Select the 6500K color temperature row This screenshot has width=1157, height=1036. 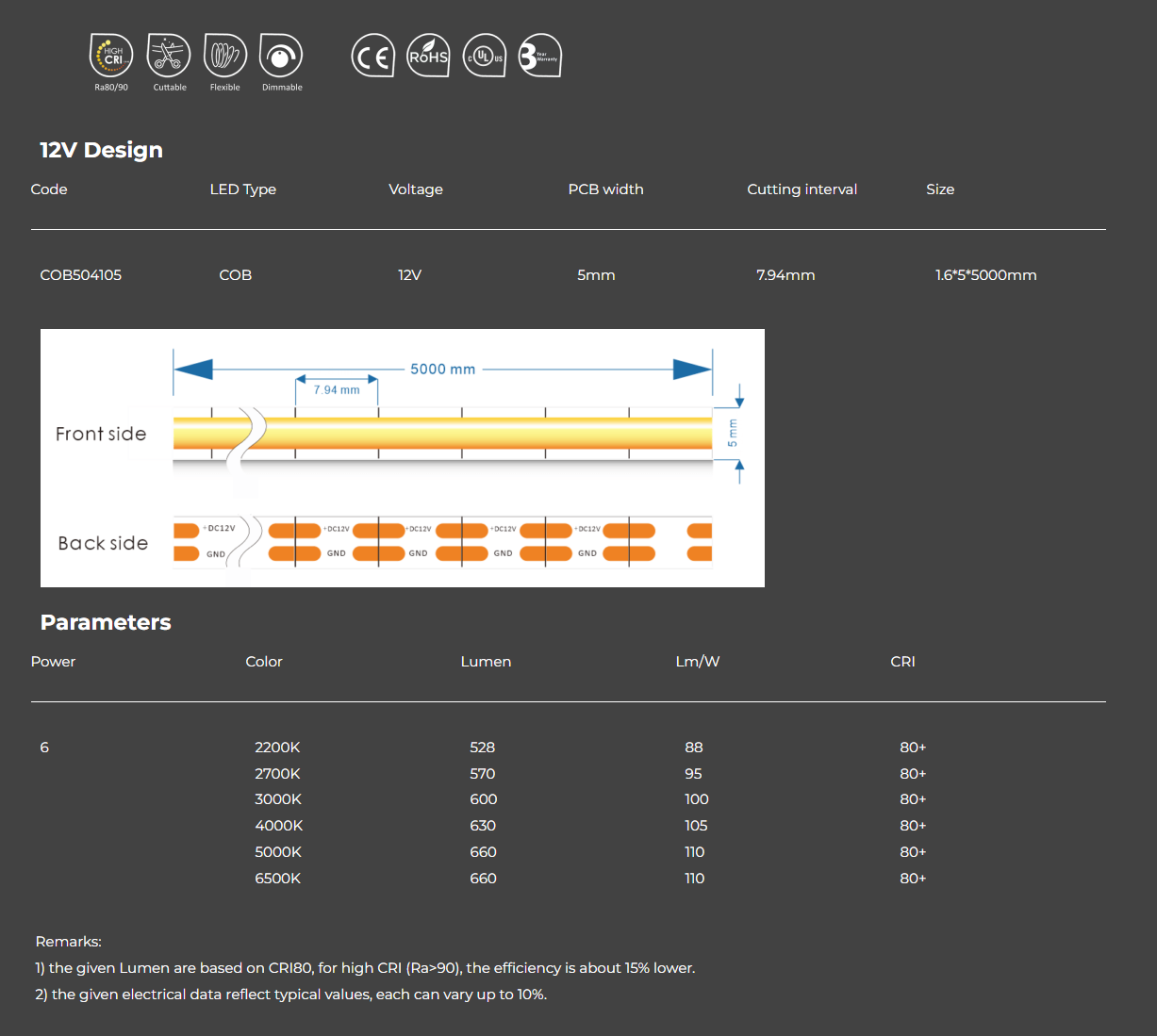[277, 879]
